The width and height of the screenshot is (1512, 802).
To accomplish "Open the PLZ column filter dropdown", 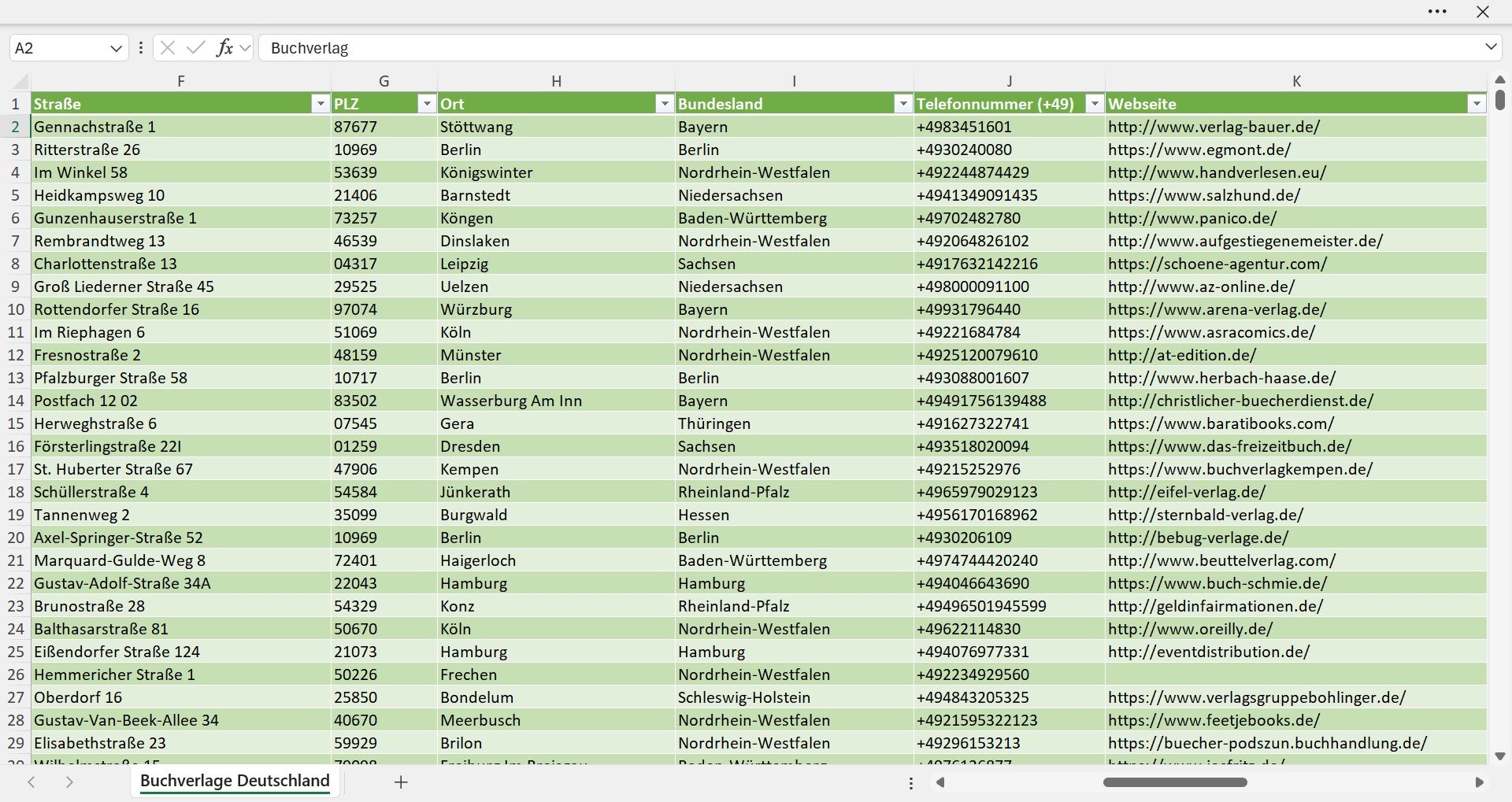I will [x=427, y=104].
